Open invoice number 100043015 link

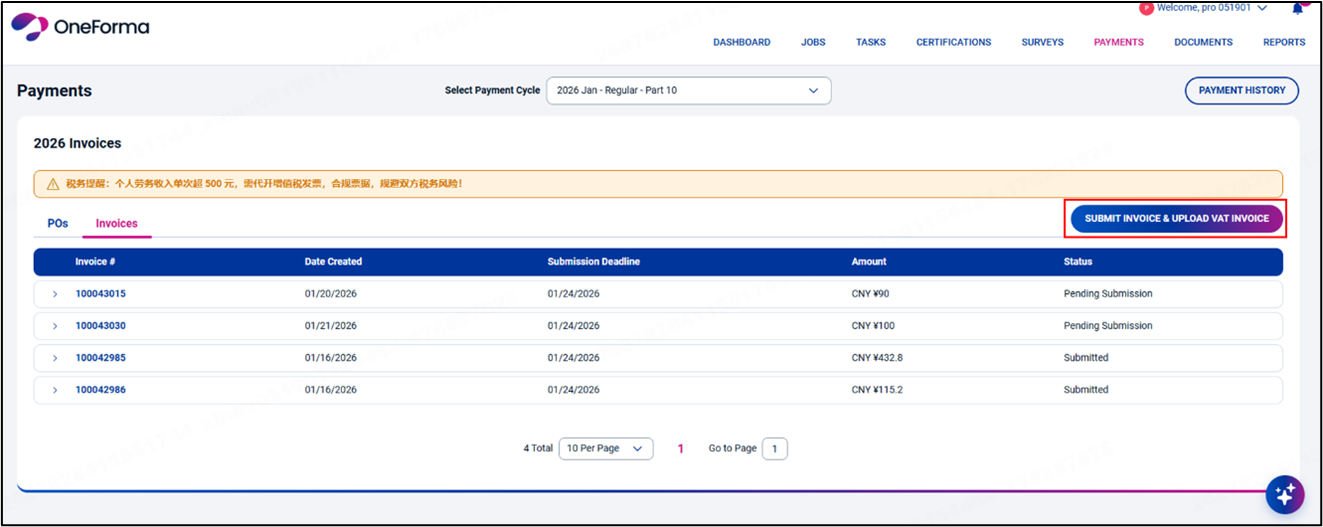point(100,294)
